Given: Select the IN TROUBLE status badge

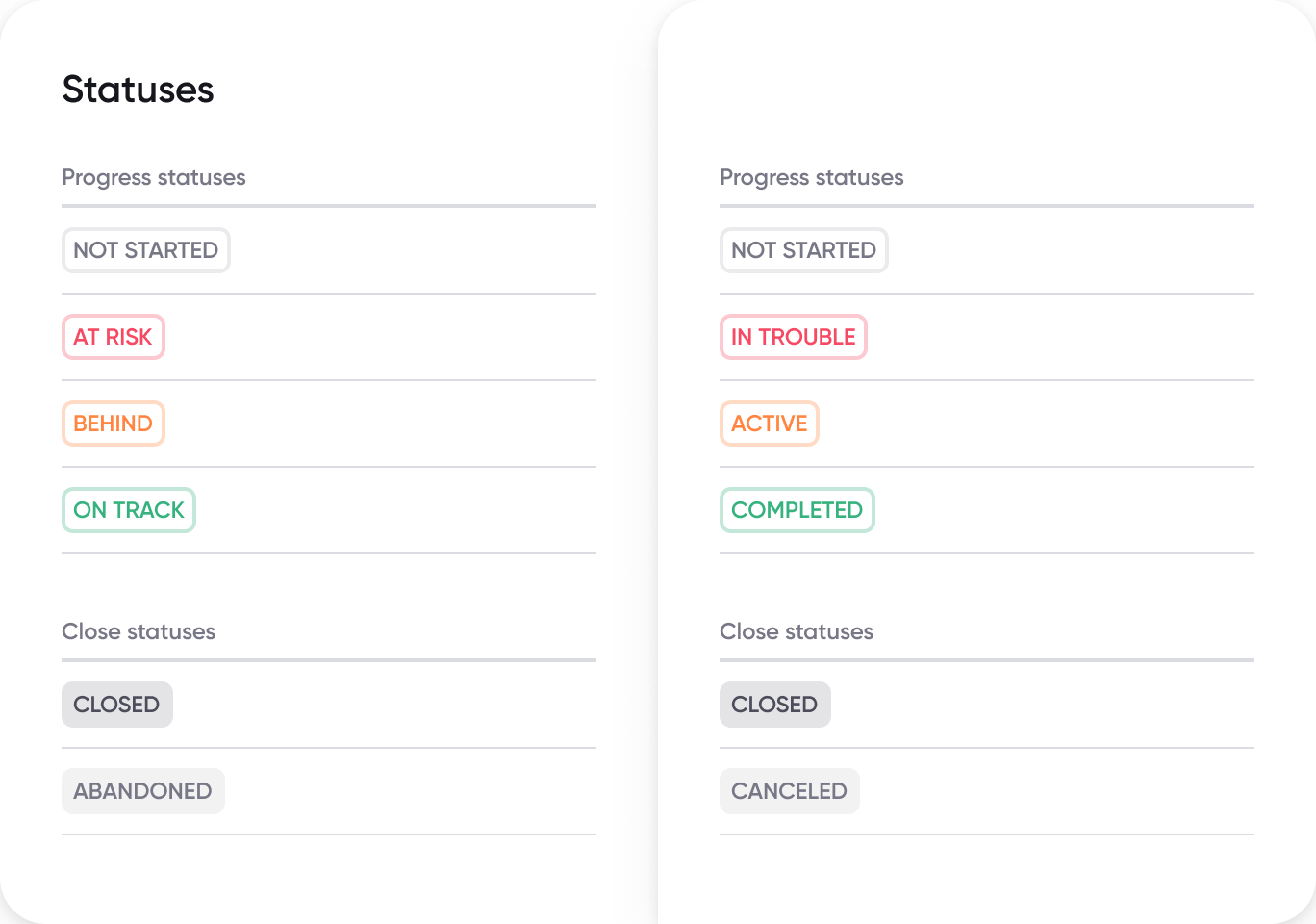Looking at the screenshot, I should click(793, 337).
